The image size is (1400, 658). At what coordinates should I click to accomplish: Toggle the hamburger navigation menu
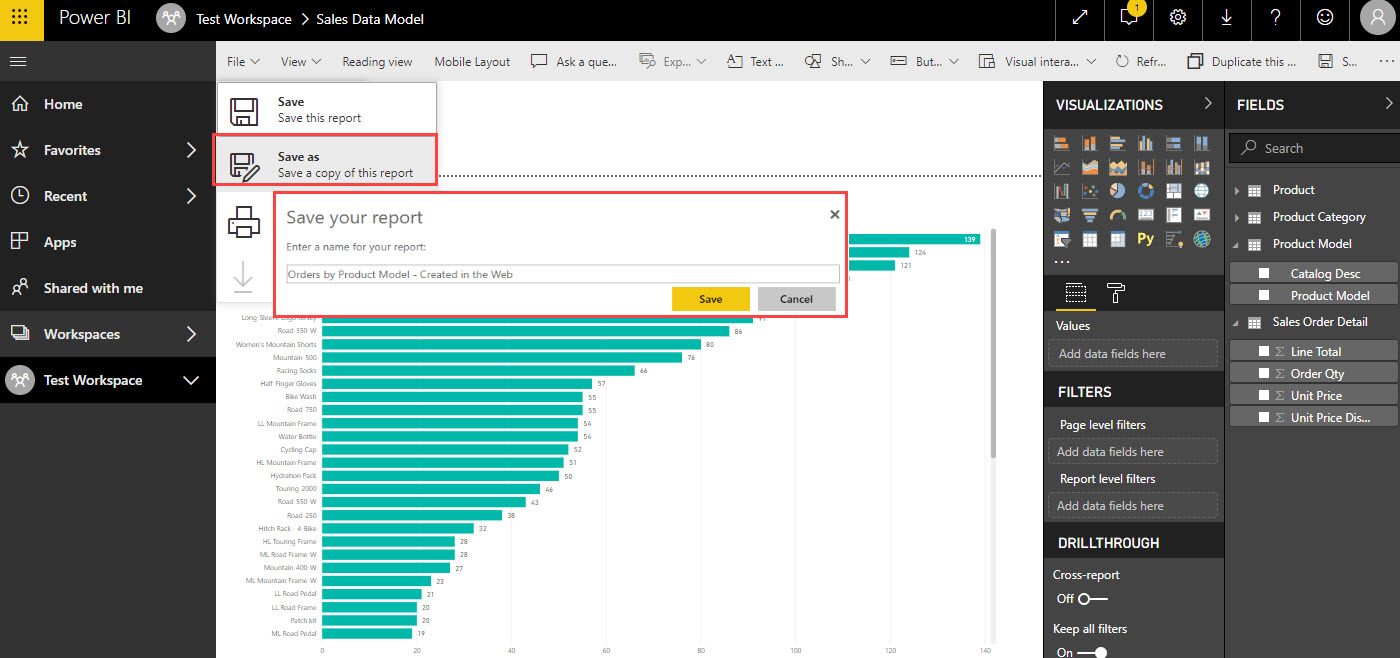point(18,61)
